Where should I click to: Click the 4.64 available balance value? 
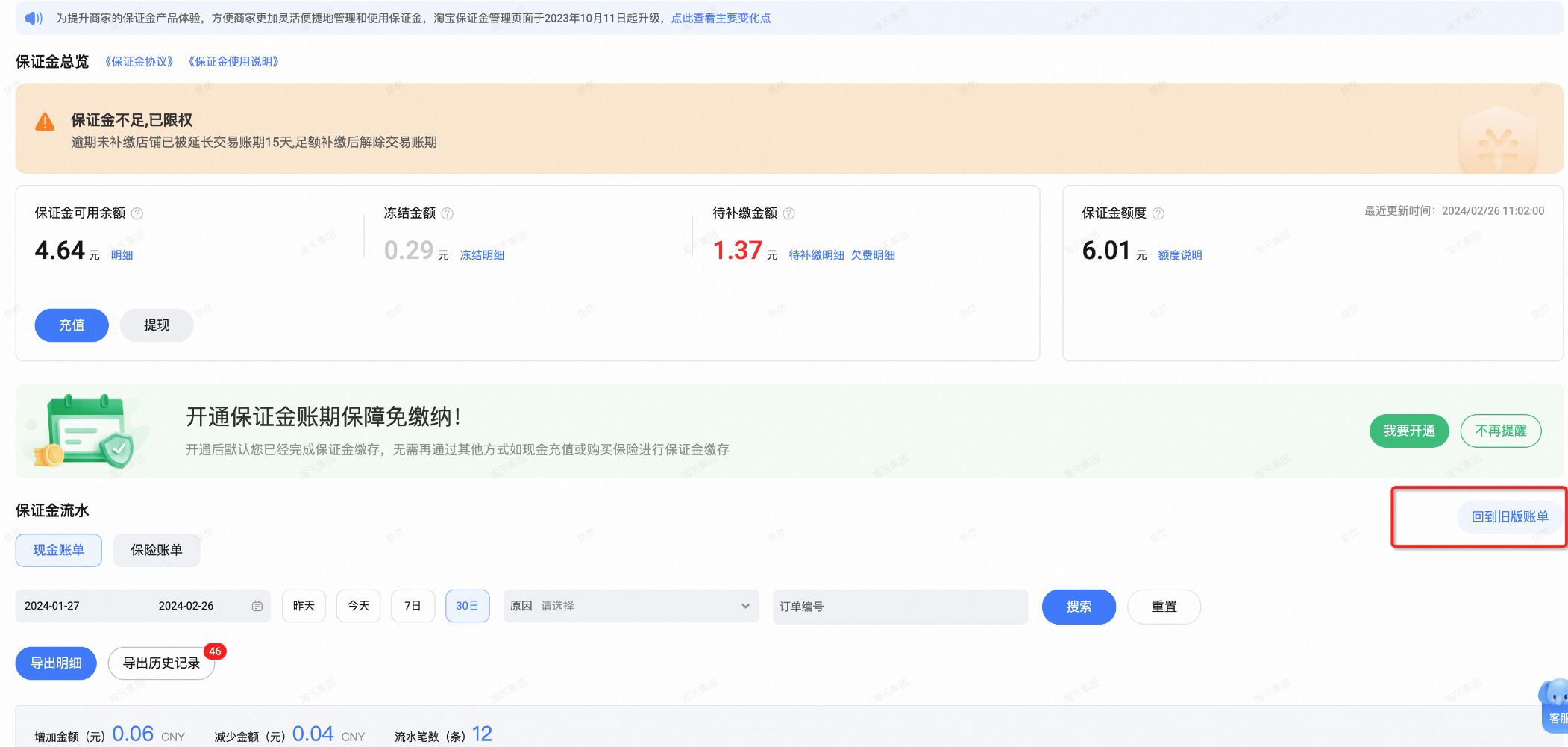click(60, 251)
